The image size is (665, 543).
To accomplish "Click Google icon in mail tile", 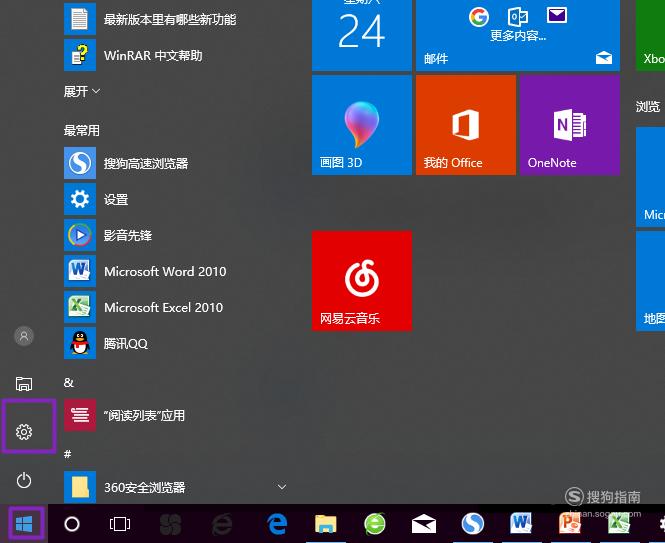I will click(479, 17).
